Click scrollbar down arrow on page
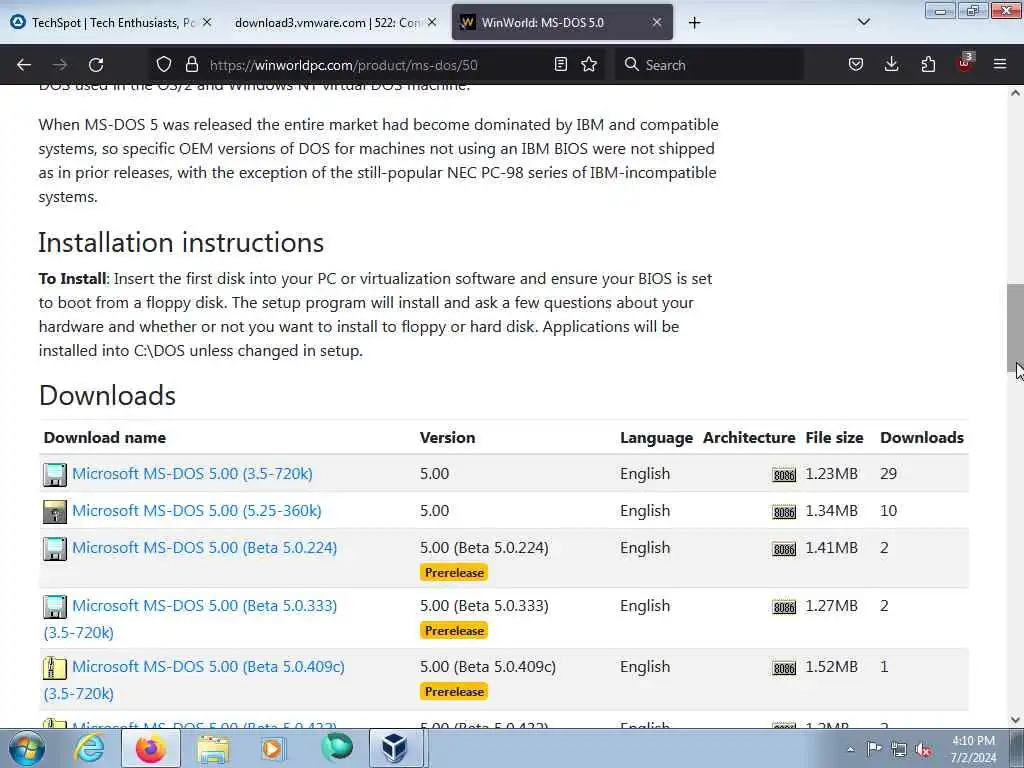Image resolution: width=1024 pixels, height=768 pixels. pos(1015,720)
